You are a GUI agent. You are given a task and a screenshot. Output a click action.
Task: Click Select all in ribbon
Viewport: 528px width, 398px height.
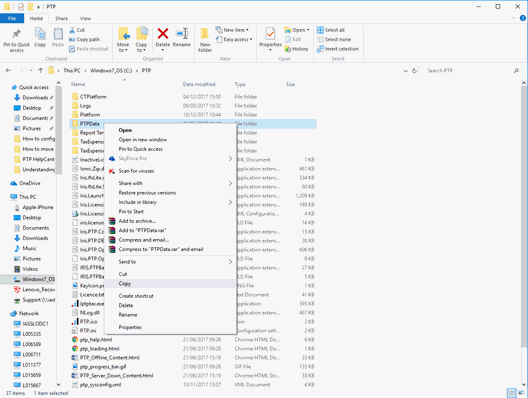point(331,30)
